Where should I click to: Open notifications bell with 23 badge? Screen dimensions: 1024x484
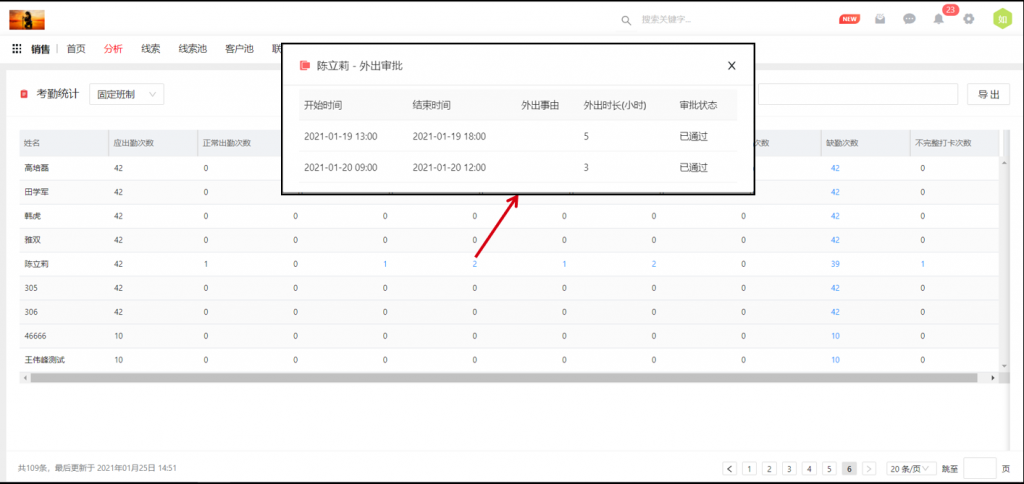click(939, 19)
